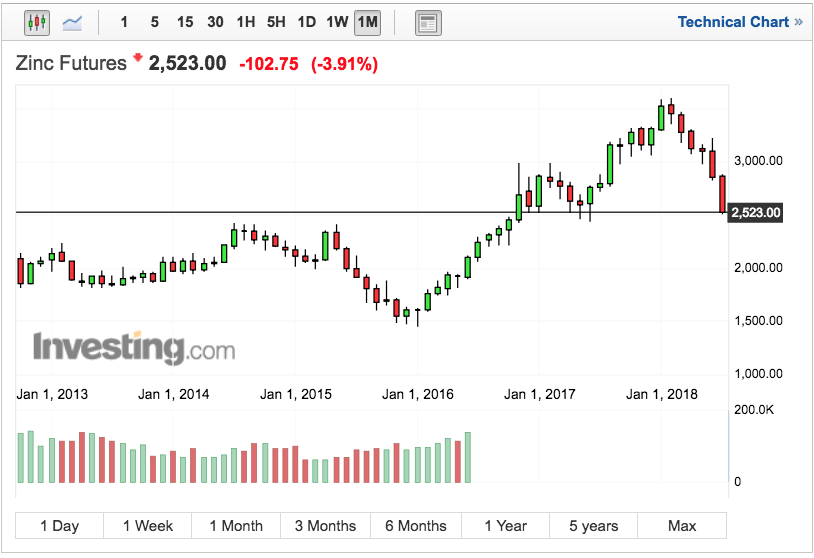Set interval to 15 minutes

coord(185,22)
